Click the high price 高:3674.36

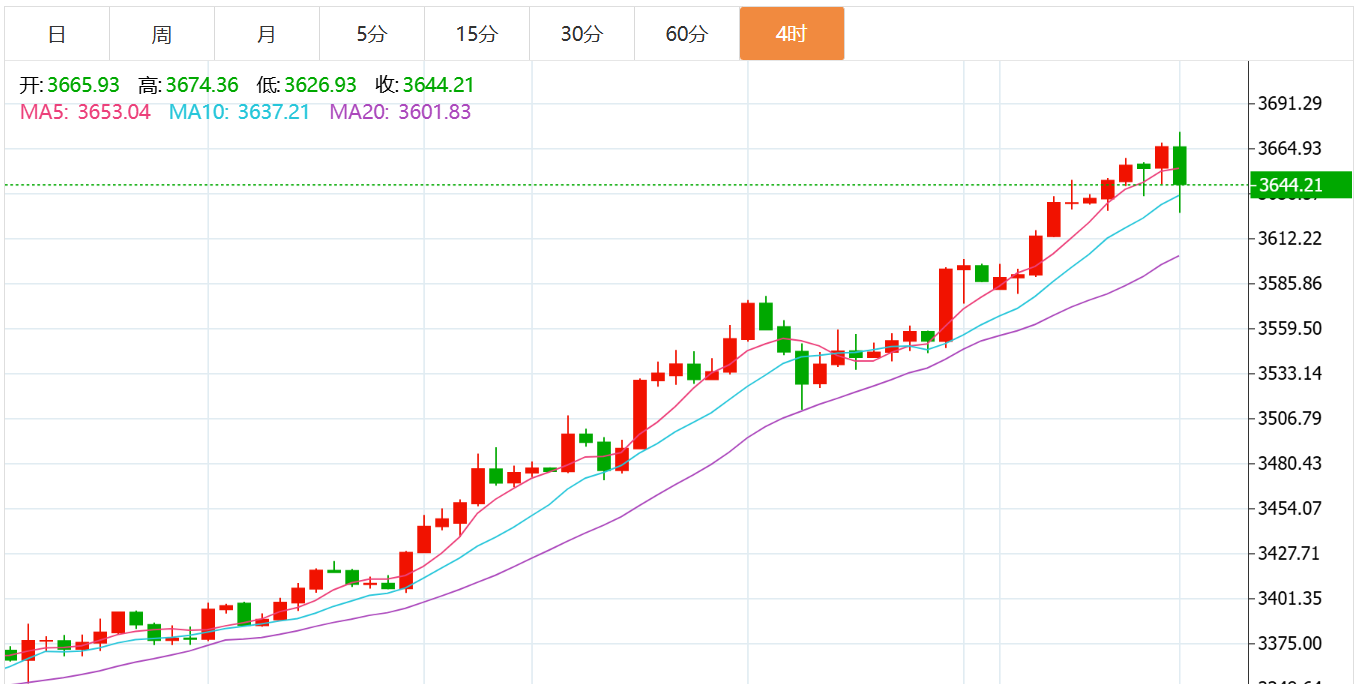pyautogui.click(x=189, y=85)
